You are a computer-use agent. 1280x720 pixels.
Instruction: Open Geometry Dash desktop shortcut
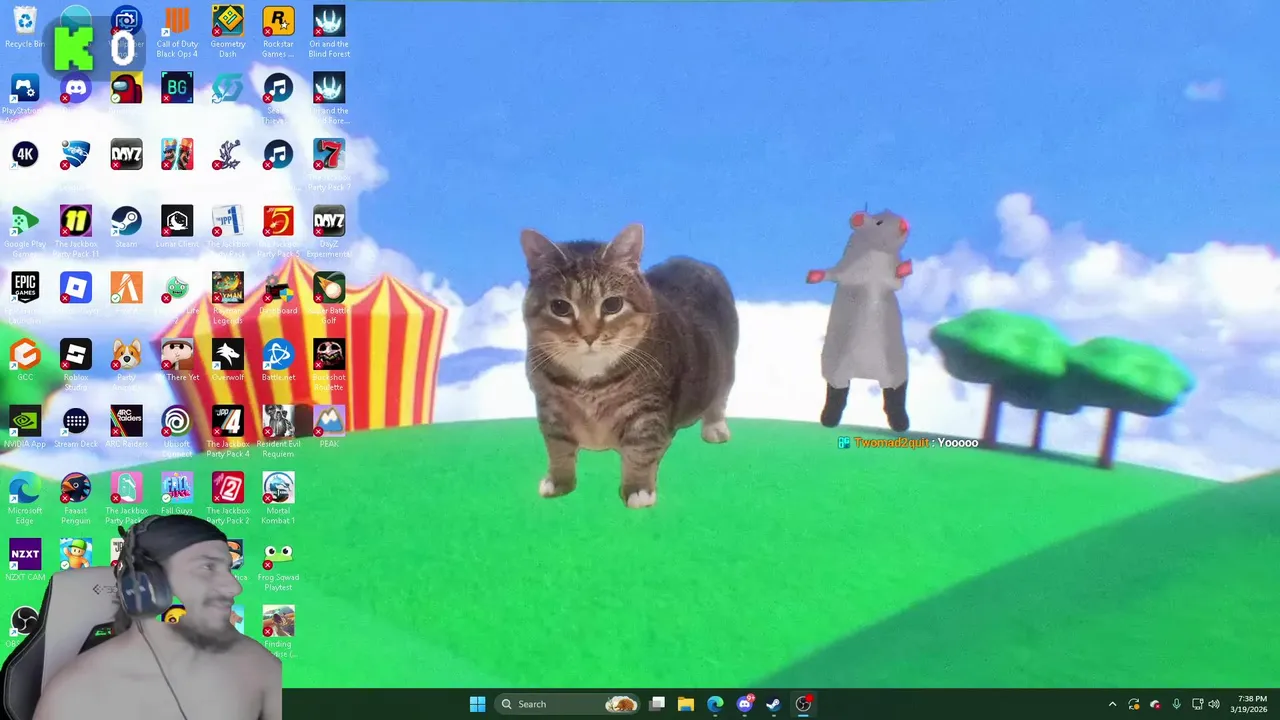(228, 31)
